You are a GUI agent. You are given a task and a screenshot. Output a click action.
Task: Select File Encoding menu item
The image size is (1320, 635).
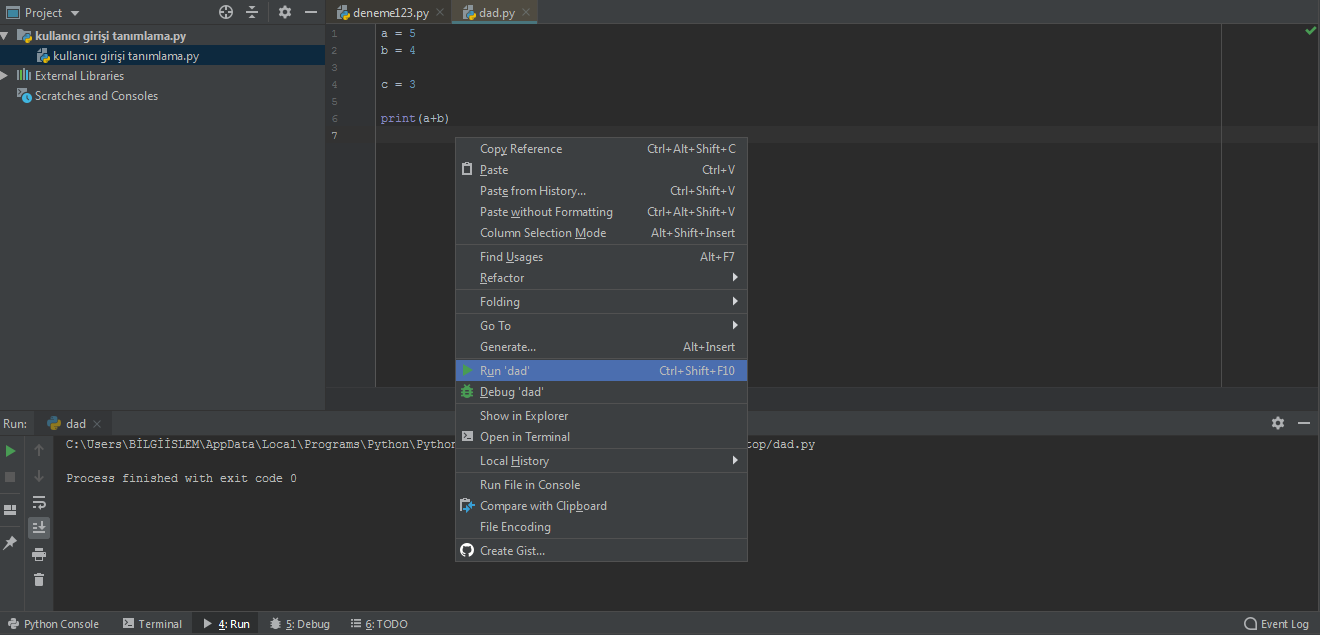pyautogui.click(x=601, y=527)
